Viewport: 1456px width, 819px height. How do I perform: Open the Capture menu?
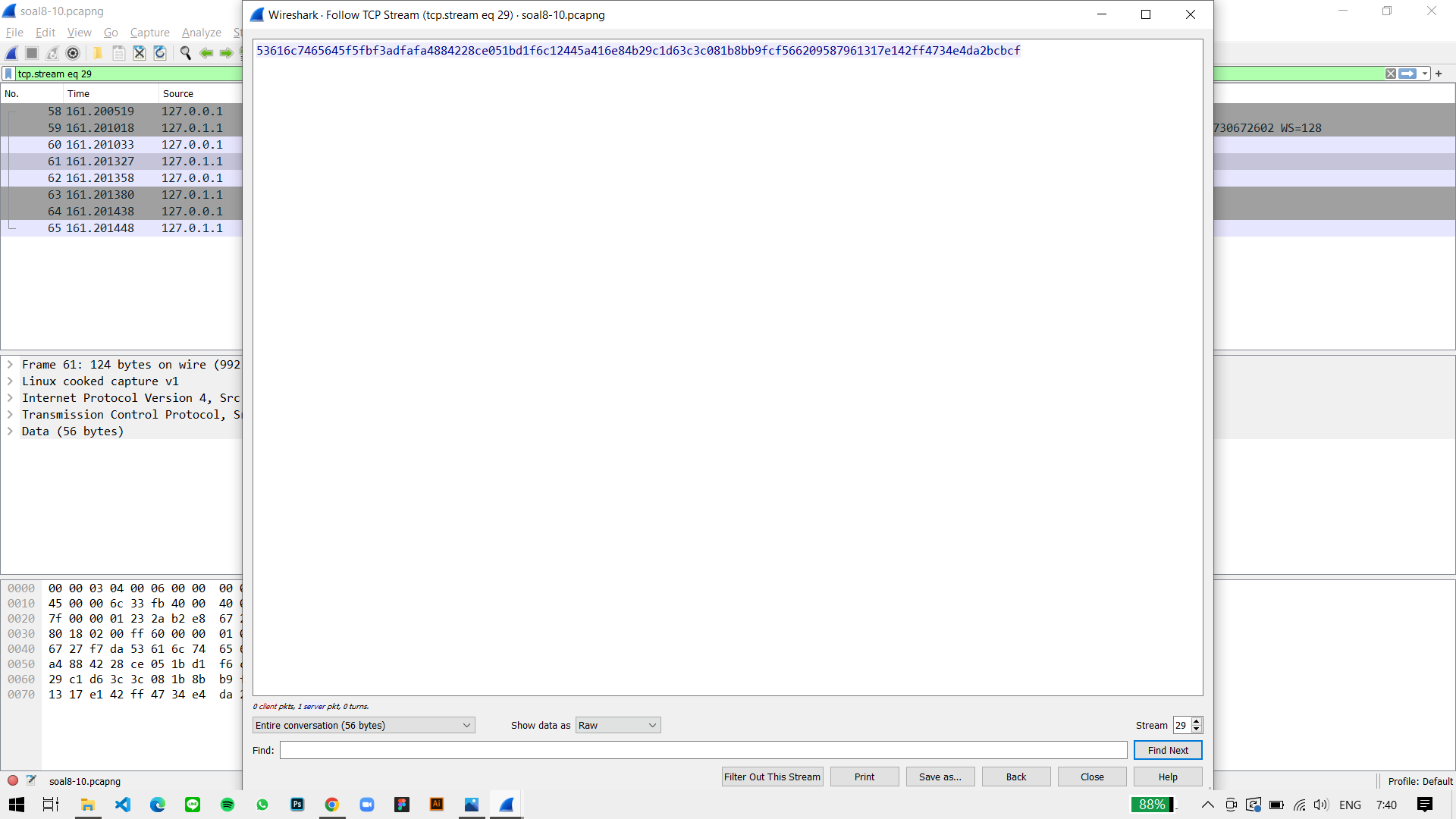tap(149, 33)
